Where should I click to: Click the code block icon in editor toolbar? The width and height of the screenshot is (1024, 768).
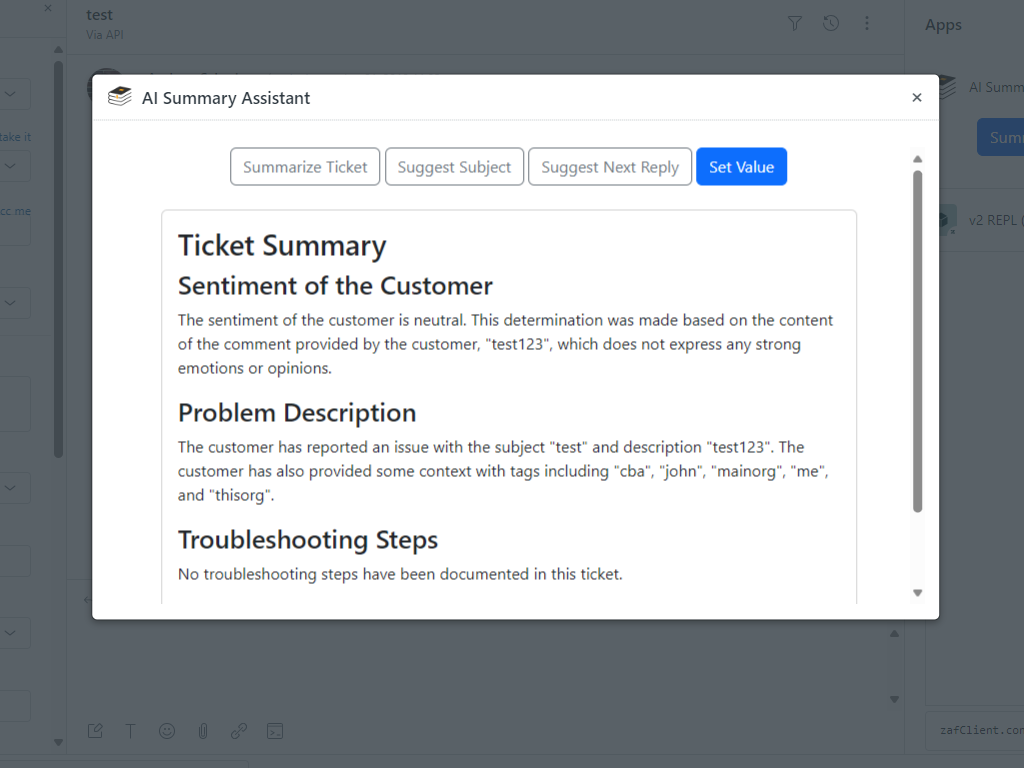(x=275, y=731)
